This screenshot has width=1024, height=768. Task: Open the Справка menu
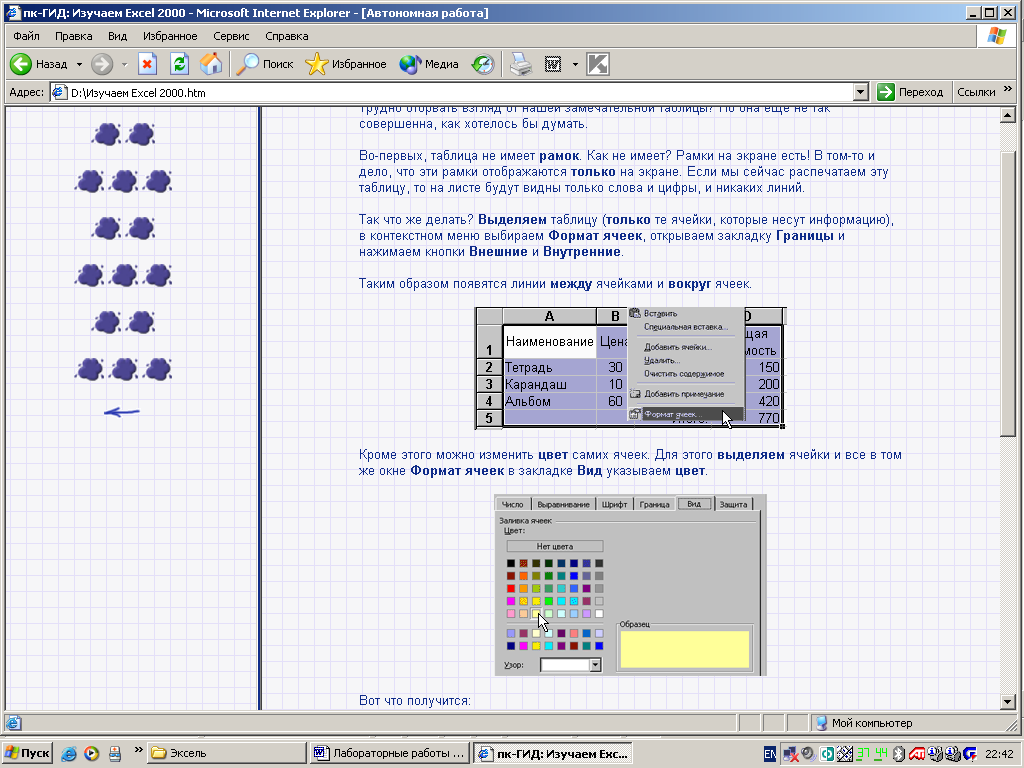[287, 36]
